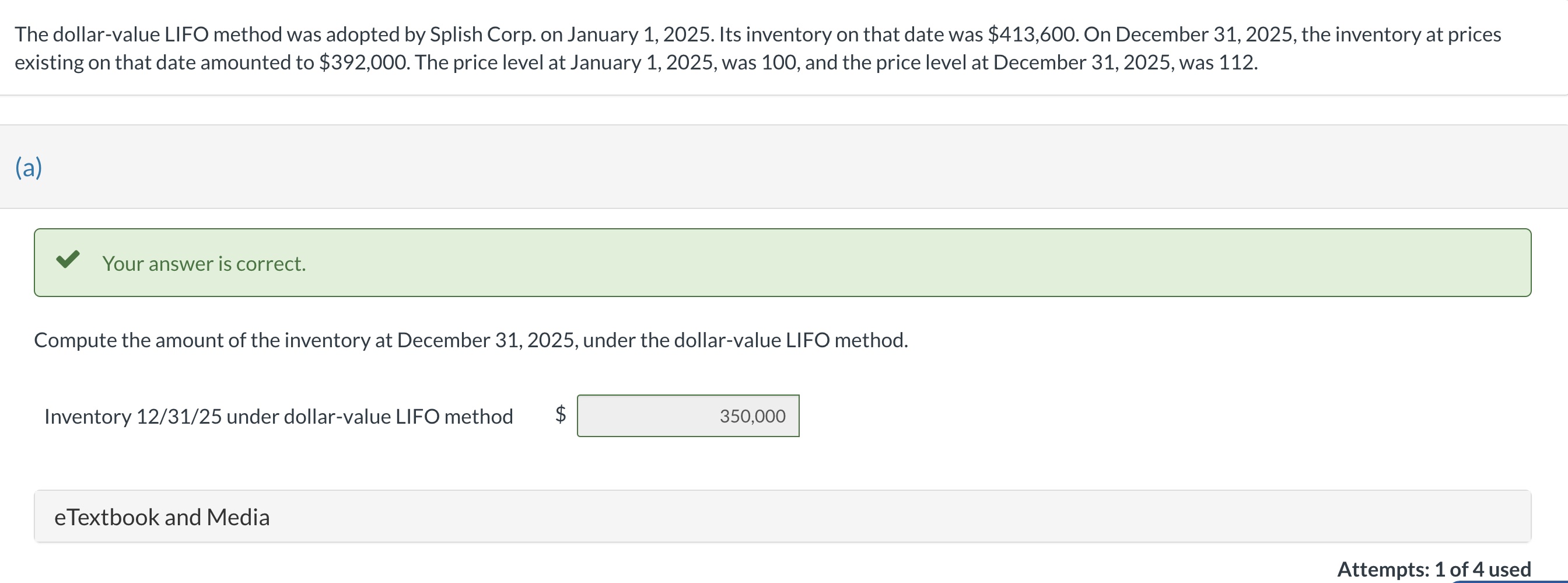The image size is (1568, 583).
Task: Click the "Your answer is correct." message
Action: (x=204, y=264)
